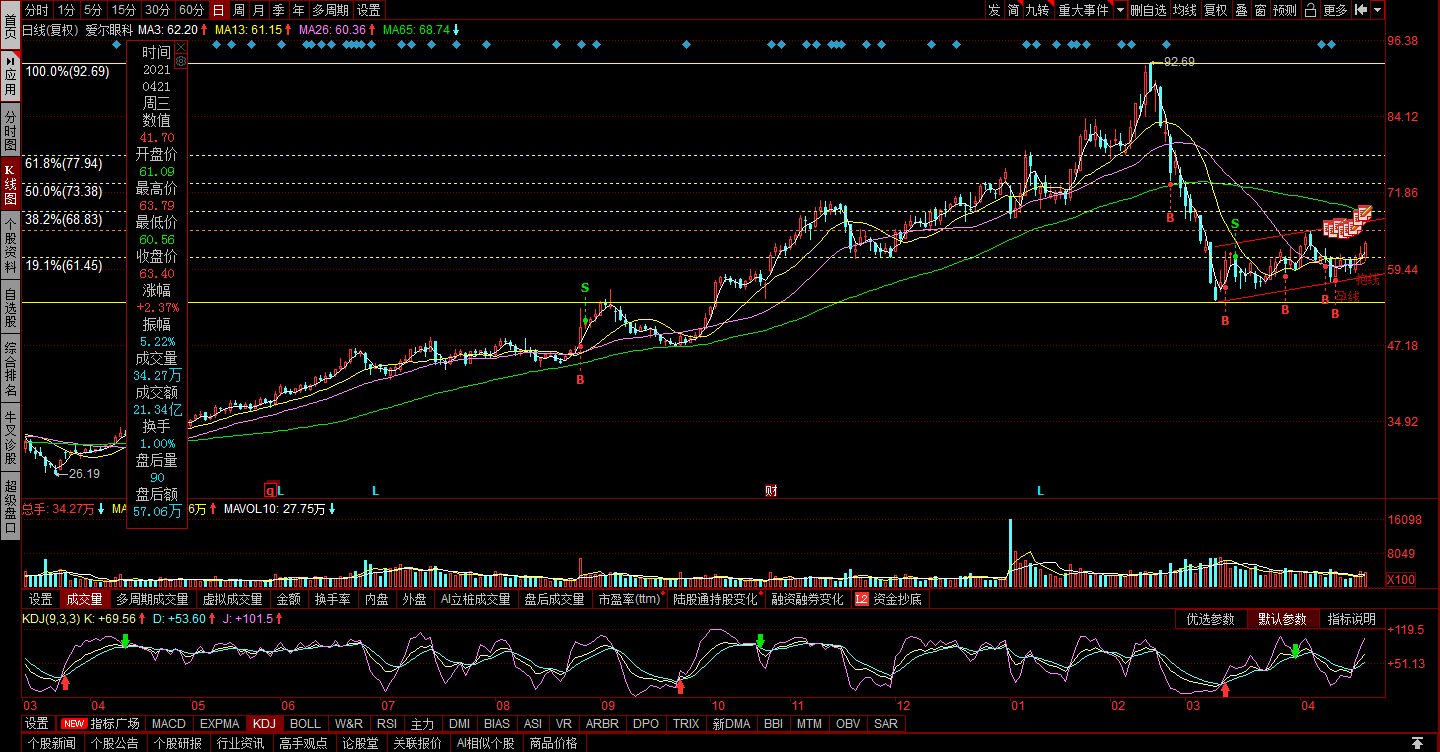This screenshot has width=1440, height=752.
Task: Select the MACD indicator tab
Action: click(168, 723)
